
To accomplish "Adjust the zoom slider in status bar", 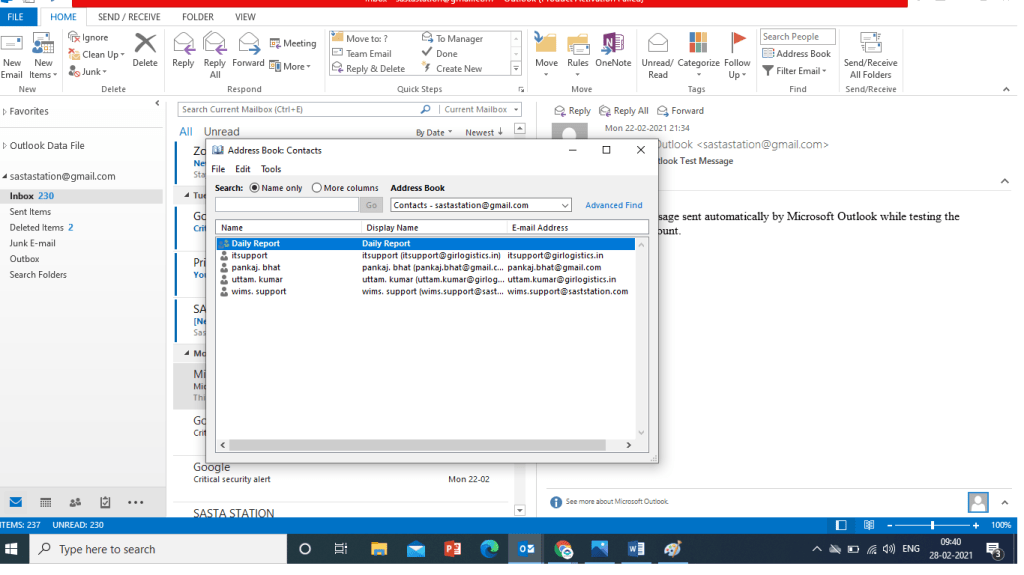I will point(932,525).
